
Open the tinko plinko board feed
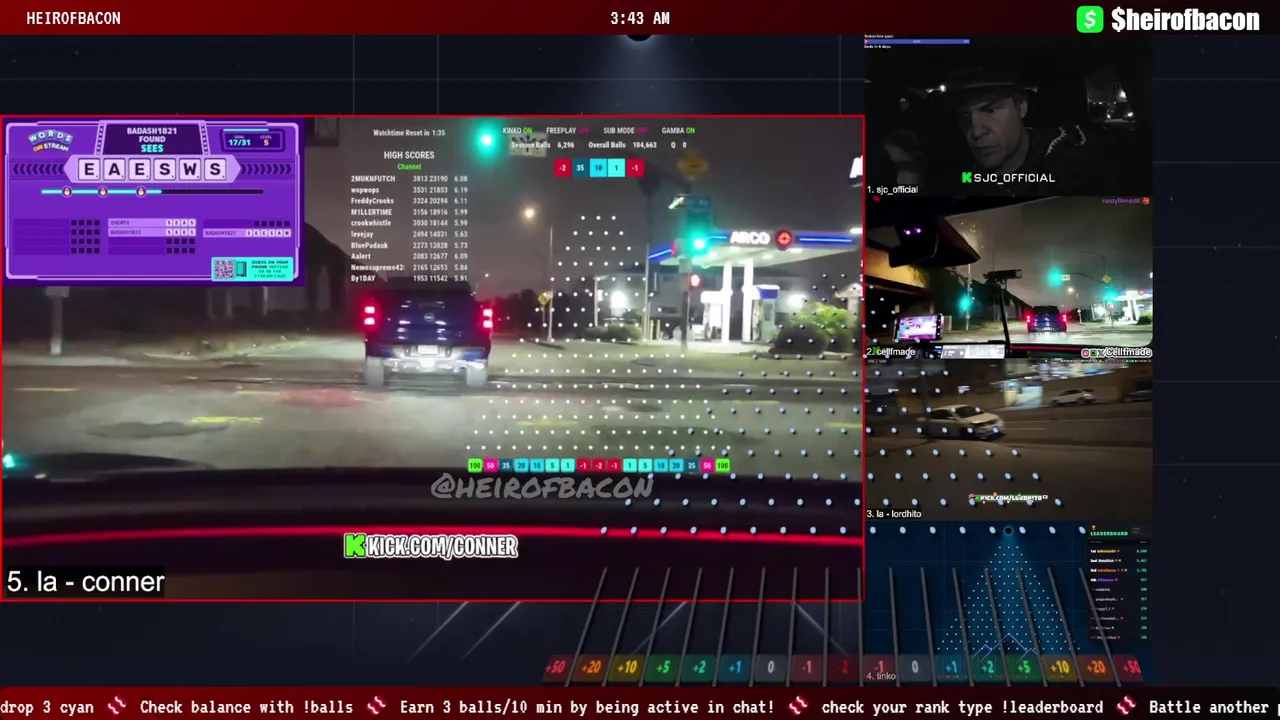[1009, 602]
